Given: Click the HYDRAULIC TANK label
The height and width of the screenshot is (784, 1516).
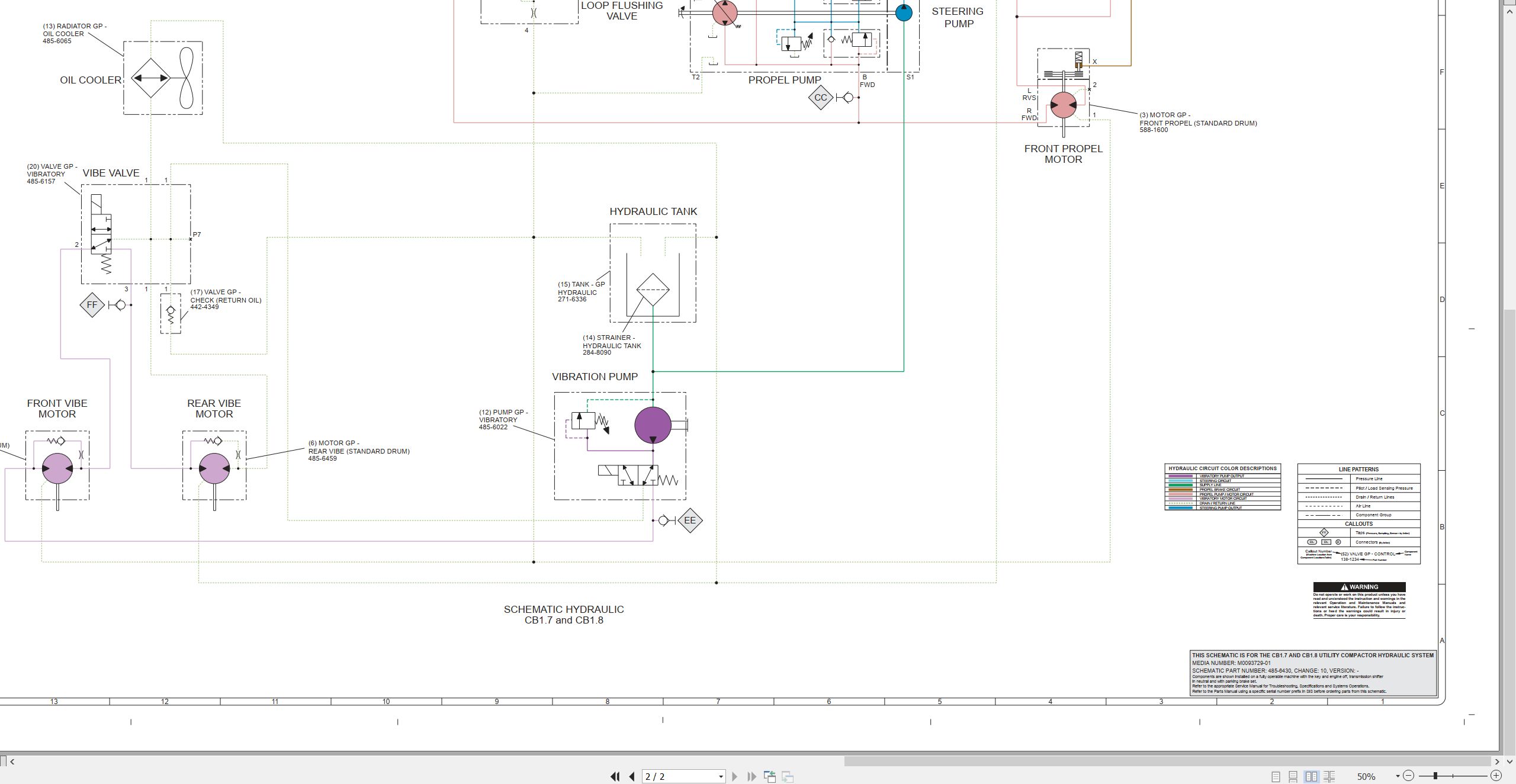Looking at the screenshot, I should (x=653, y=211).
